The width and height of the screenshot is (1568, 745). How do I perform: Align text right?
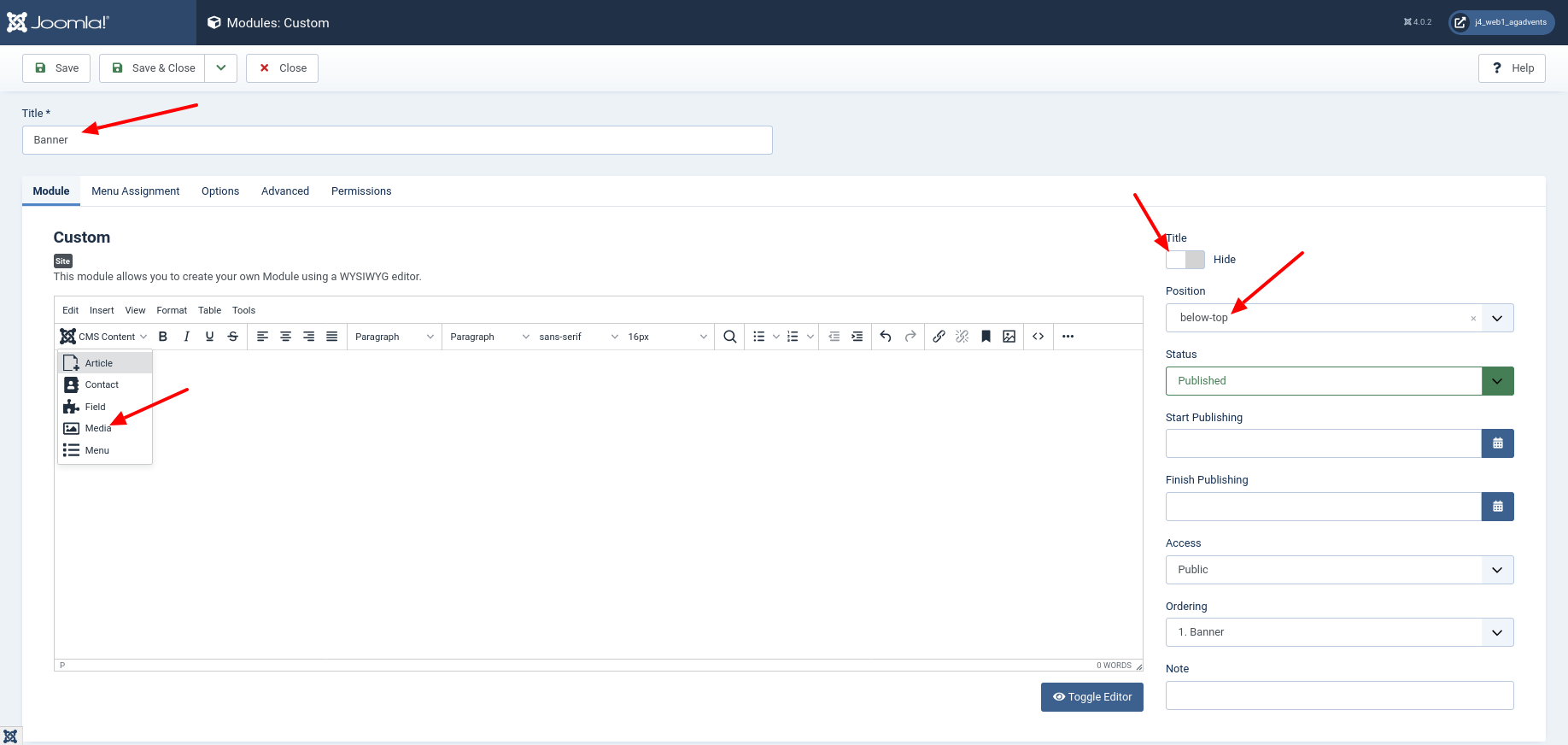point(309,337)
